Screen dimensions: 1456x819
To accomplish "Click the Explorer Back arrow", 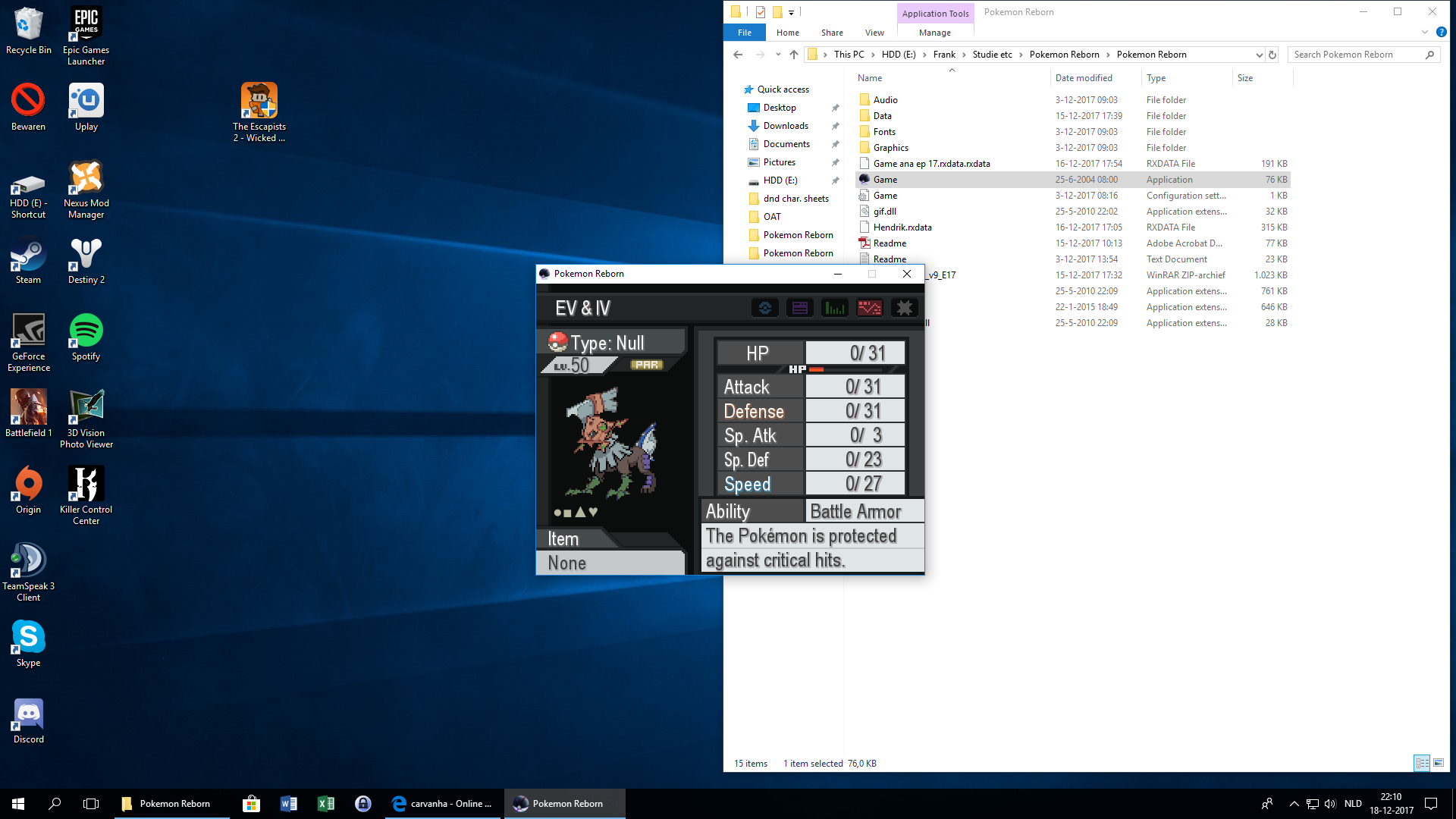I will 738,55.
